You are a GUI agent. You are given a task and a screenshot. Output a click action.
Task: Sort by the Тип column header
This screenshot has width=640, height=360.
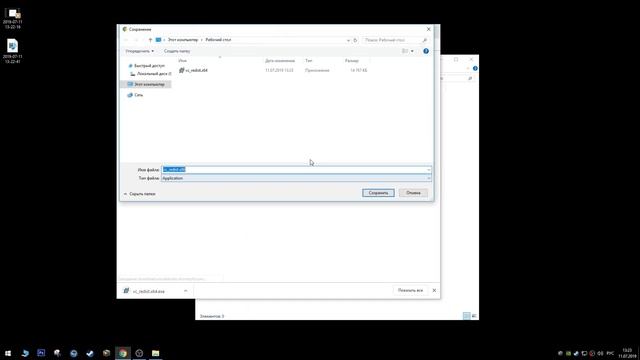click(x=309, y=60)
